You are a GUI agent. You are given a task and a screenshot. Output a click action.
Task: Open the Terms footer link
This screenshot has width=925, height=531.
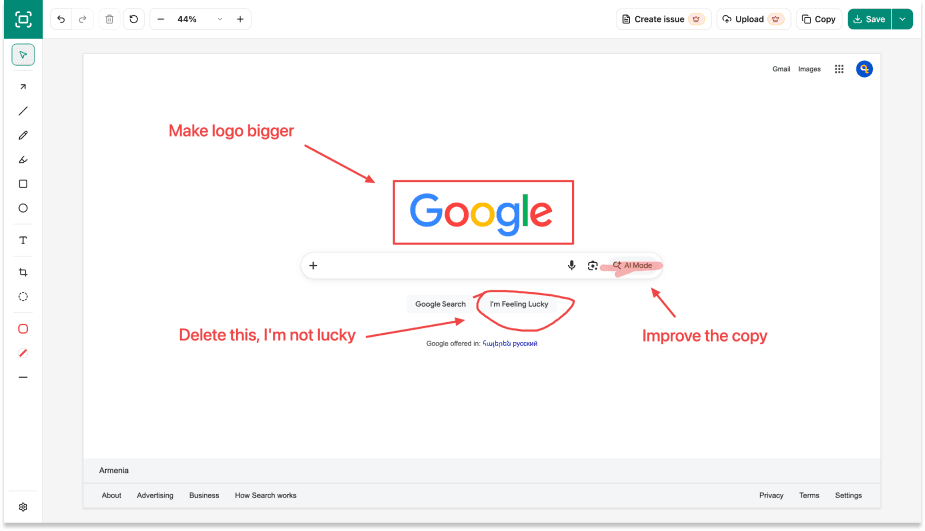(809, 496)
